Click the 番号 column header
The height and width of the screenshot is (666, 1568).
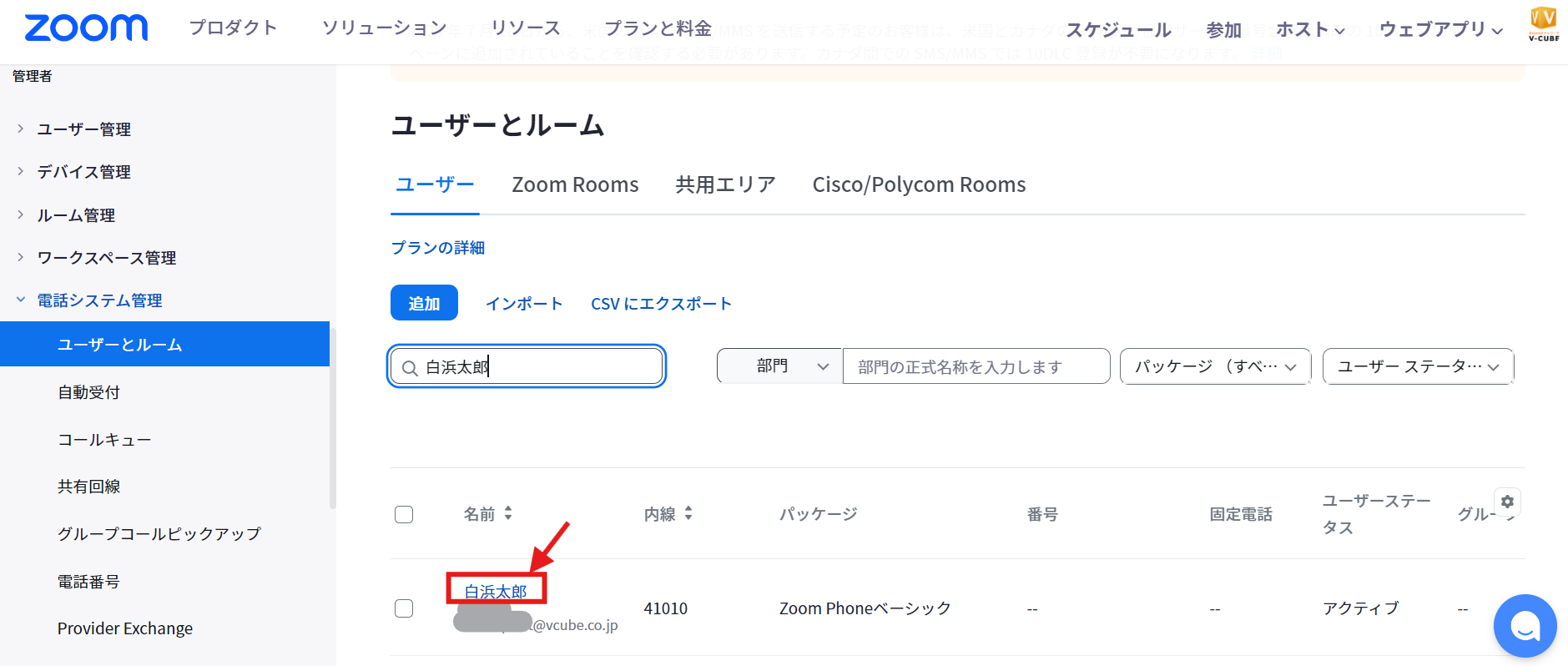pyautogui.click(x=1042, y=514)
